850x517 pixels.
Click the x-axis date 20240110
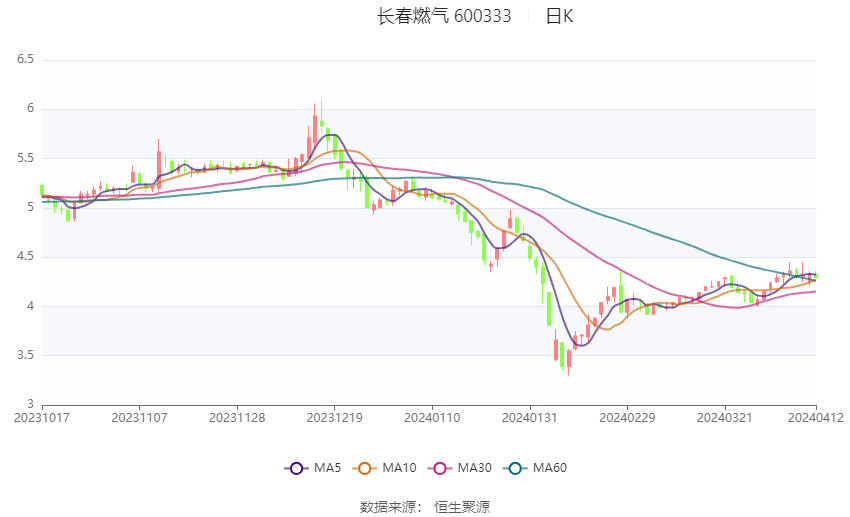click(x=432, y=418)
